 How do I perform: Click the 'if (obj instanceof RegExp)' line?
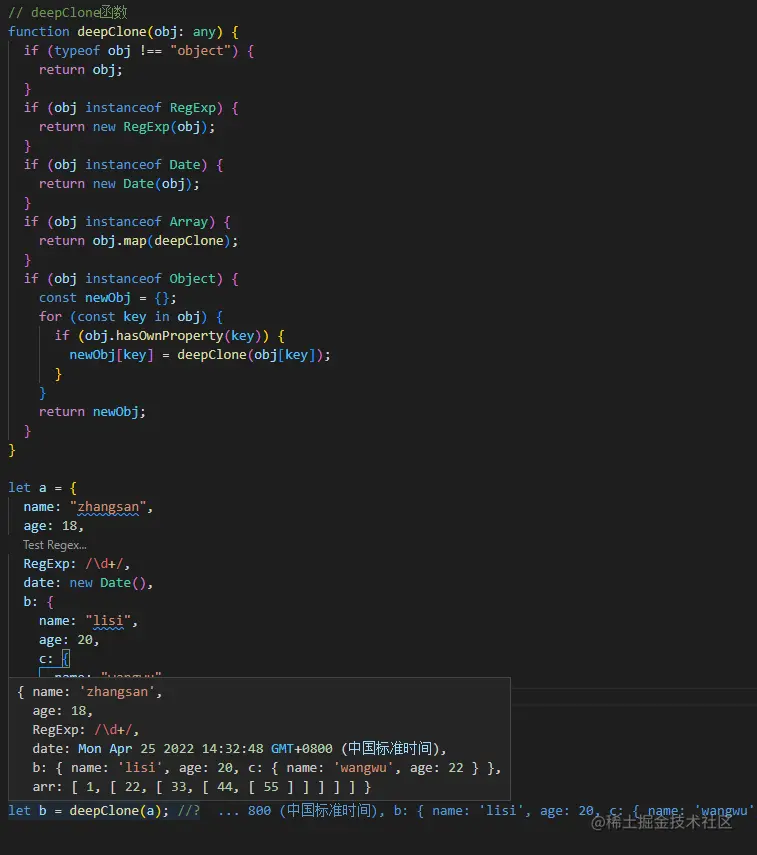click(131, 108)
